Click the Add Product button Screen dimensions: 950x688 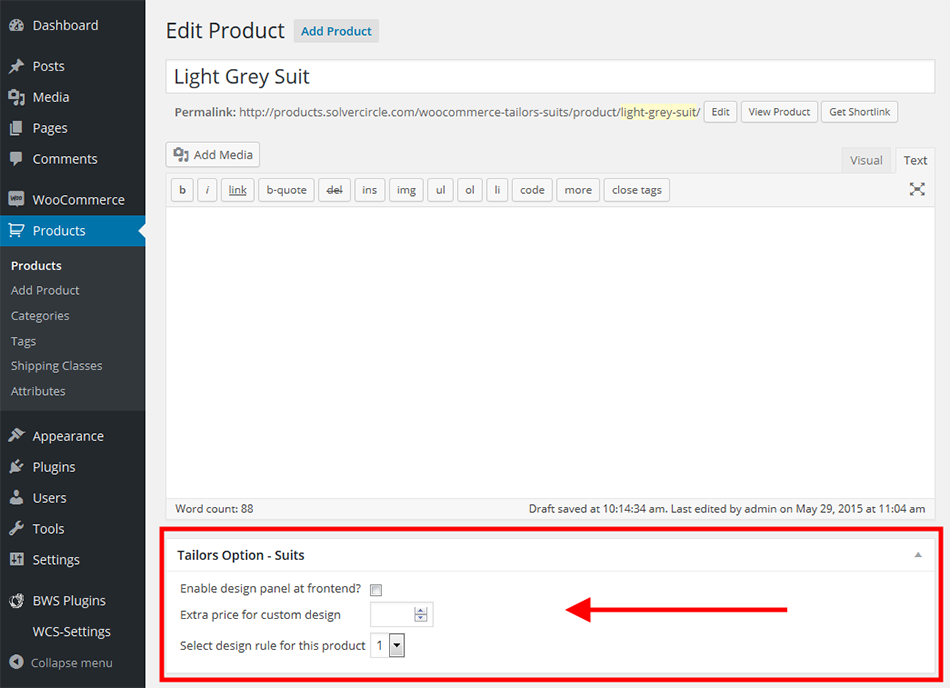pos(336,31)
